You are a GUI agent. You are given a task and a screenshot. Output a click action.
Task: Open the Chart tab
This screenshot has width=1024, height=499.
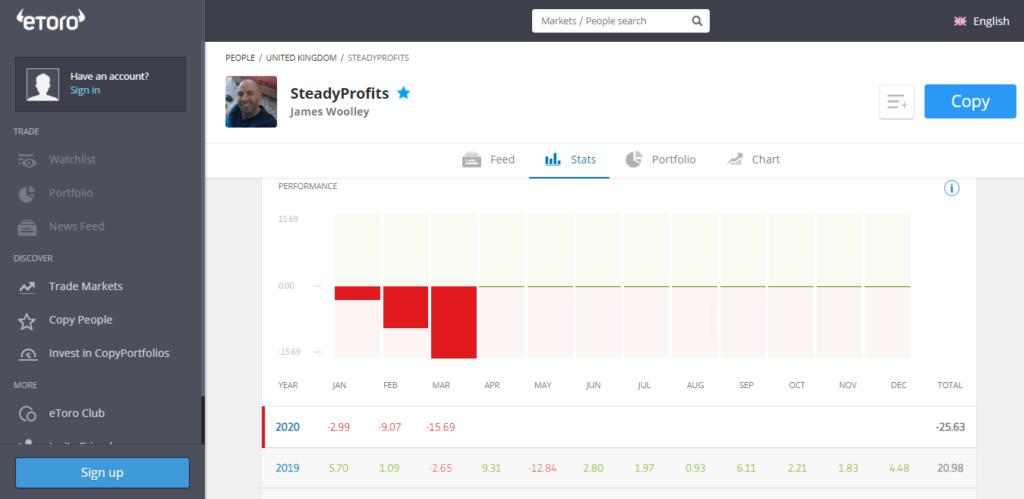point(753,159)
